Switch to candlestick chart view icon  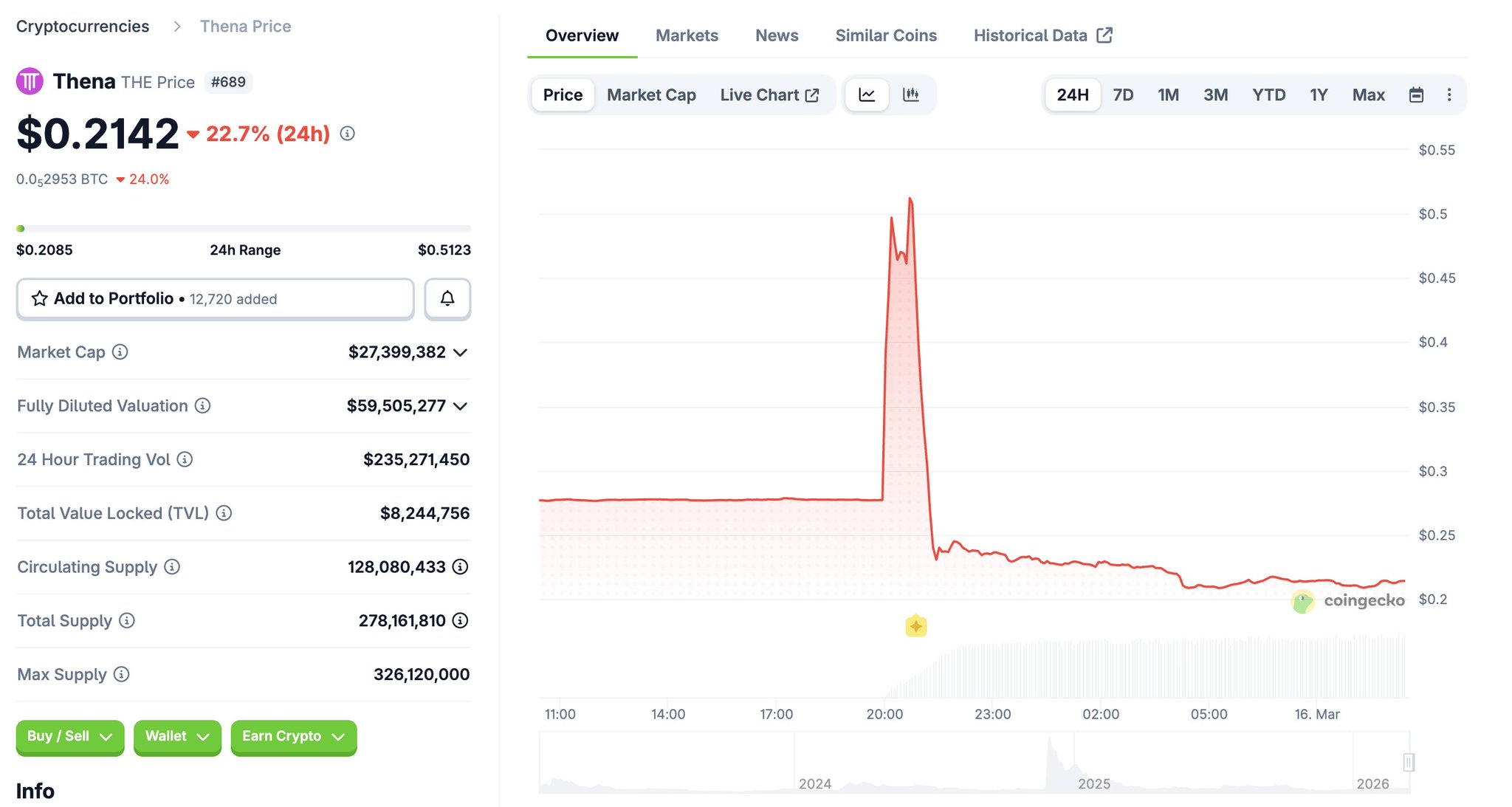(x=911, y=95)
